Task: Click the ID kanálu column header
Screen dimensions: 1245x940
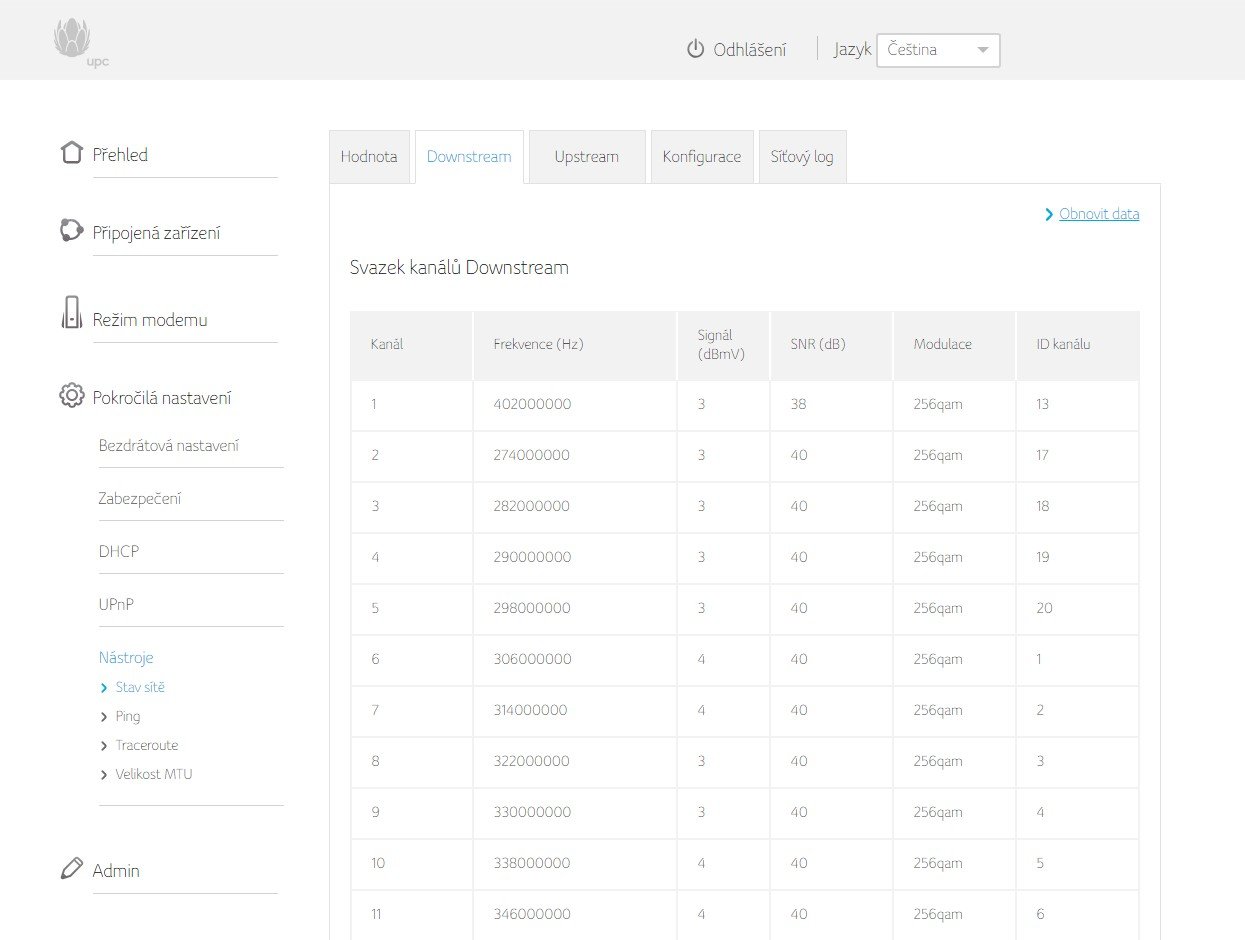Action: [1077, 345]
